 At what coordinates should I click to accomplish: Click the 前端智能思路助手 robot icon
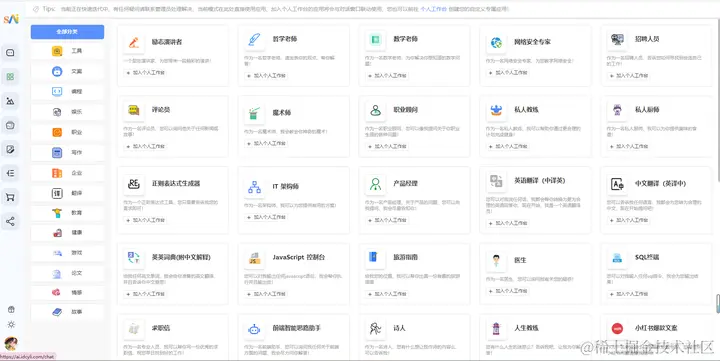(254, 328)
